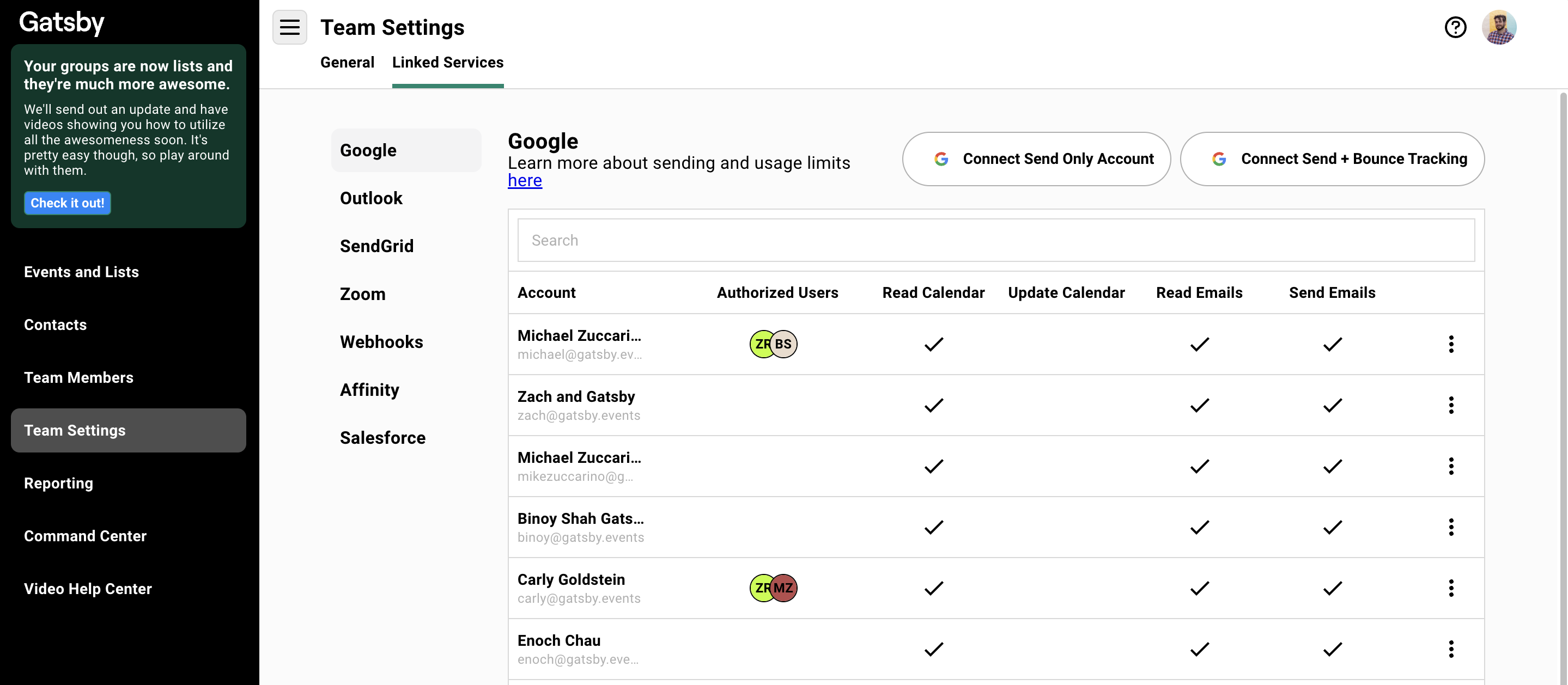The width and height of the screenshot is (1568, 685).
Task: Click the BS authorized user badge on Michael Zuccari
Action: pyautogui.click(x=784, y=344)
